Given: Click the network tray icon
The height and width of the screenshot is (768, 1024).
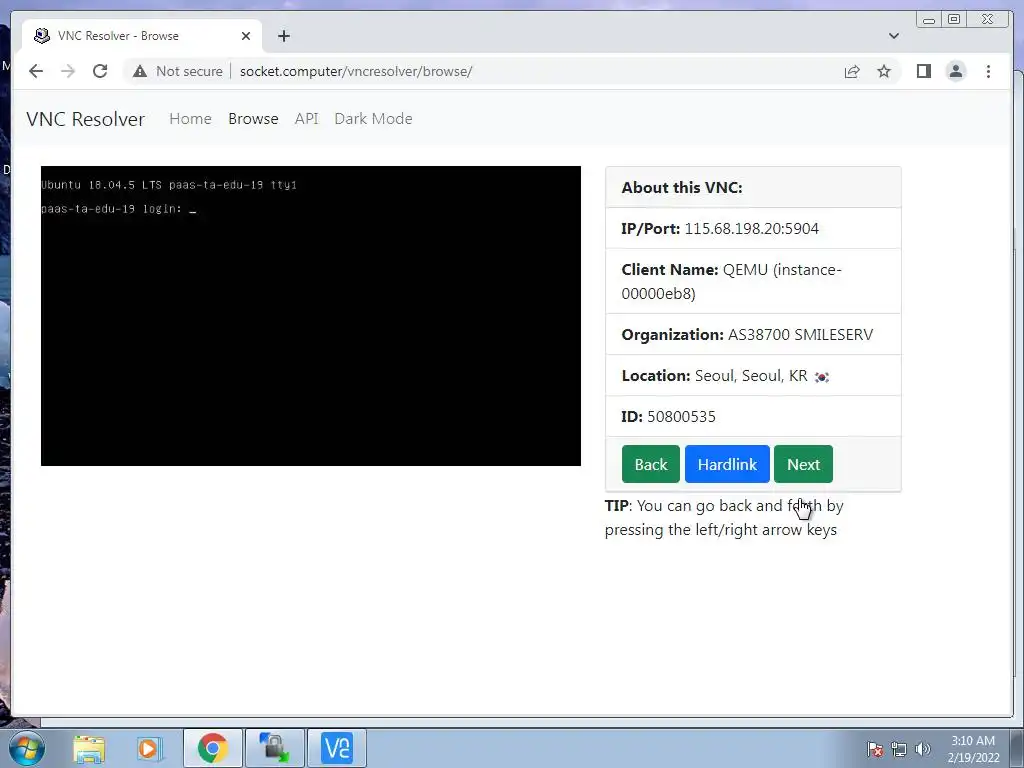Looking at the screenshot, I should [899, 749].
